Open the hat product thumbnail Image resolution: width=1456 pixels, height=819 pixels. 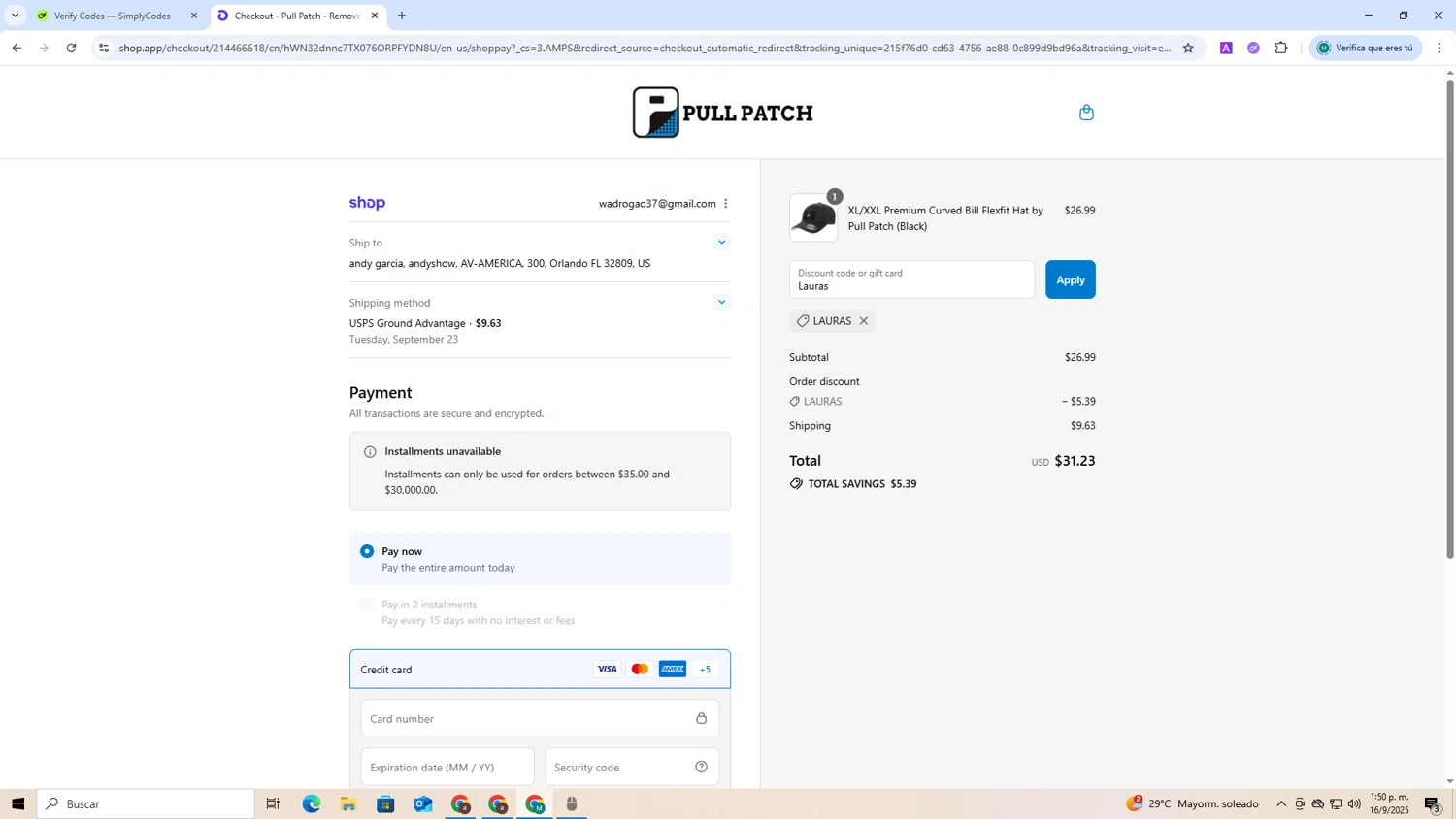coord(813,217)
